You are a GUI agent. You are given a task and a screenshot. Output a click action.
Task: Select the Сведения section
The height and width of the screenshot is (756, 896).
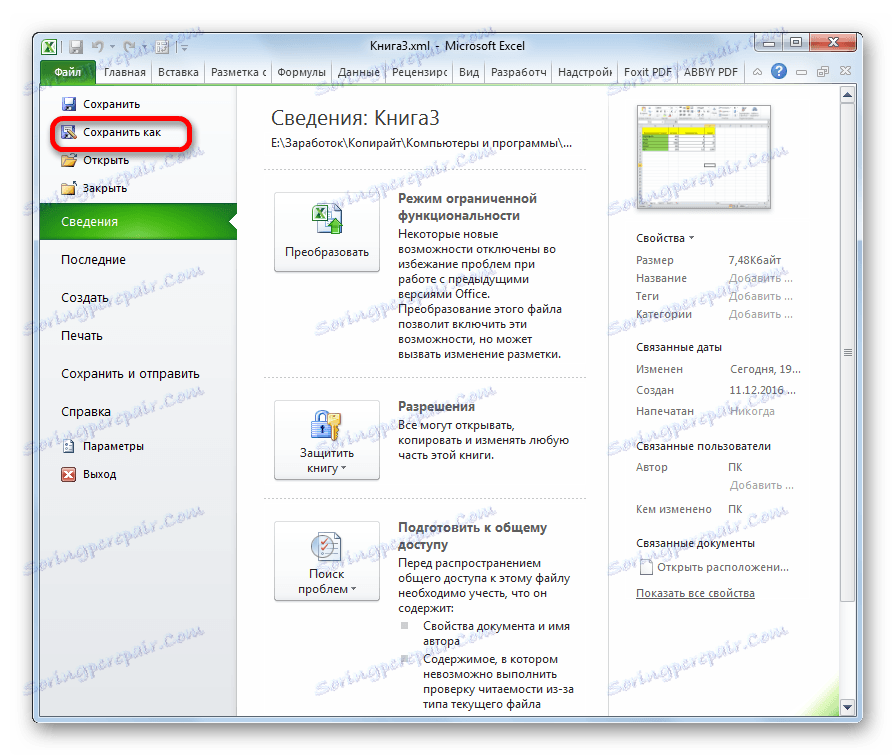(x=138, y=222)
